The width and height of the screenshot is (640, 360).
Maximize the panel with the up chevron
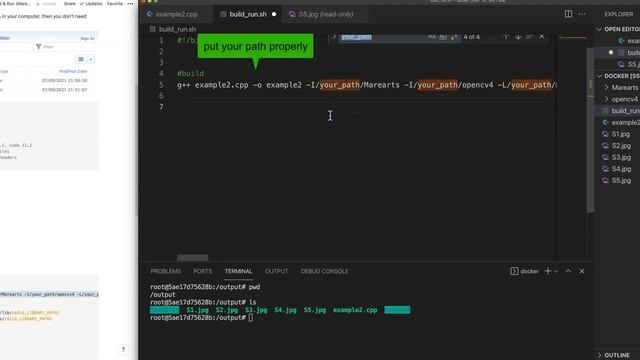[x=568, y=271]
